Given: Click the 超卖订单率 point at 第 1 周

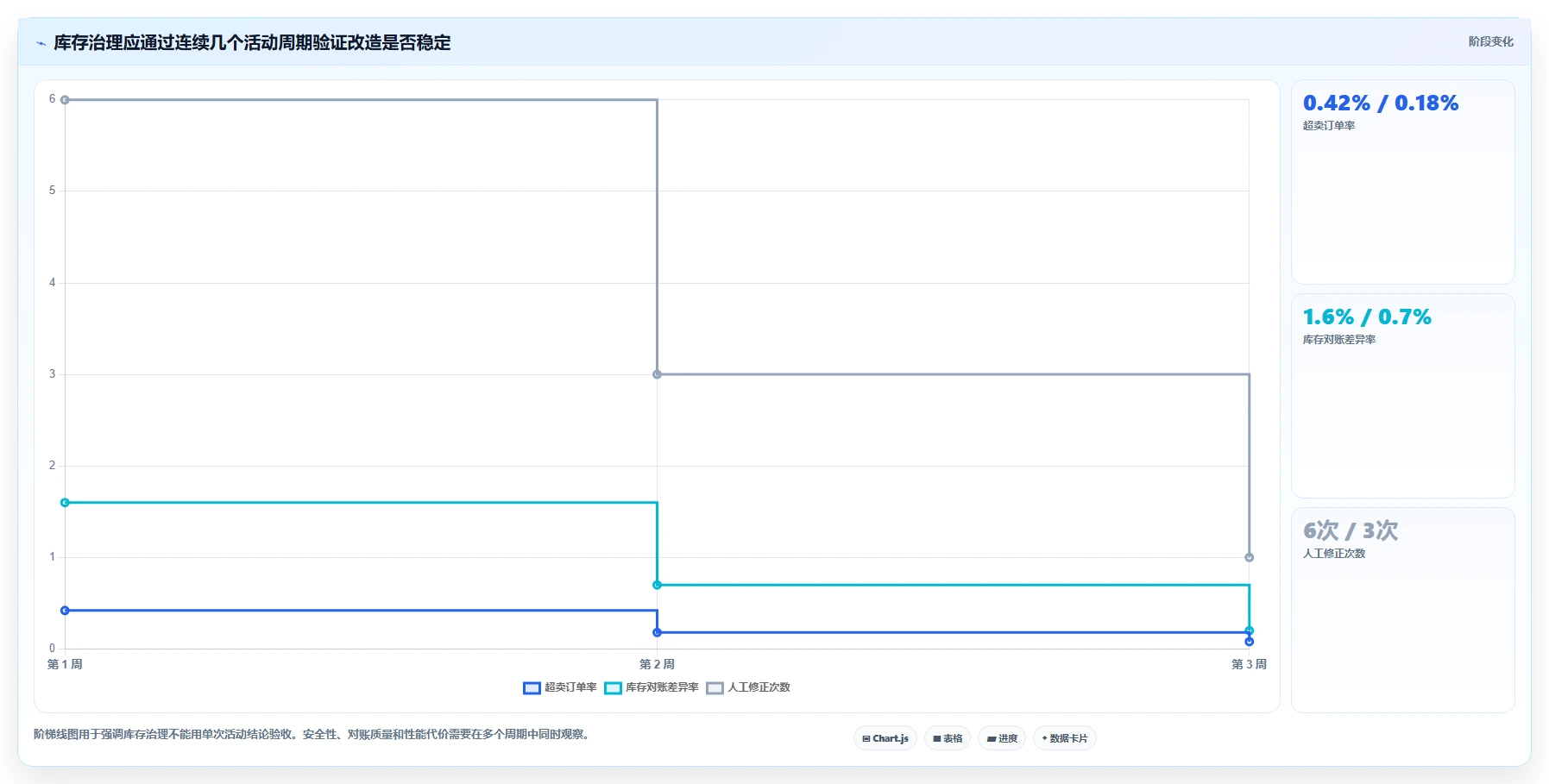Looking at the screenshot, I should [65, 611].
